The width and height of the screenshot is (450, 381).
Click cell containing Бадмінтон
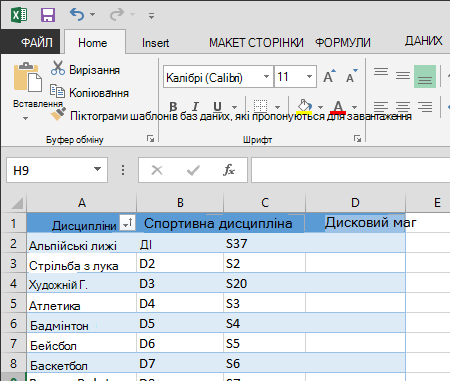click(x=82, y=323)
